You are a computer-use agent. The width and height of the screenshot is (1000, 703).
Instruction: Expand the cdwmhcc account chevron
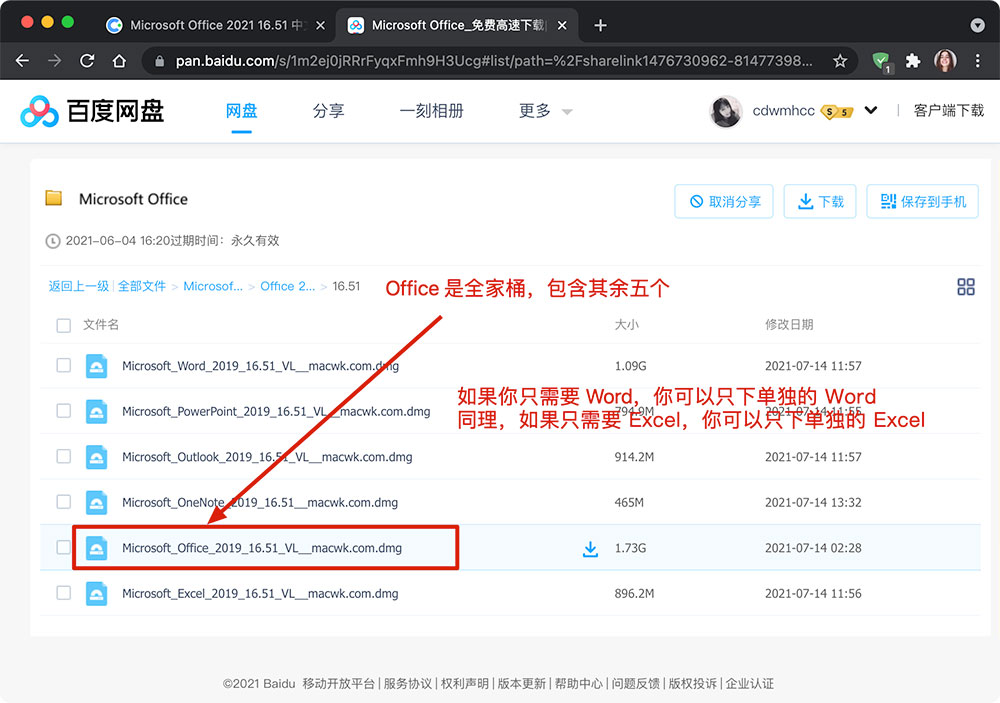tap(871, 110)
